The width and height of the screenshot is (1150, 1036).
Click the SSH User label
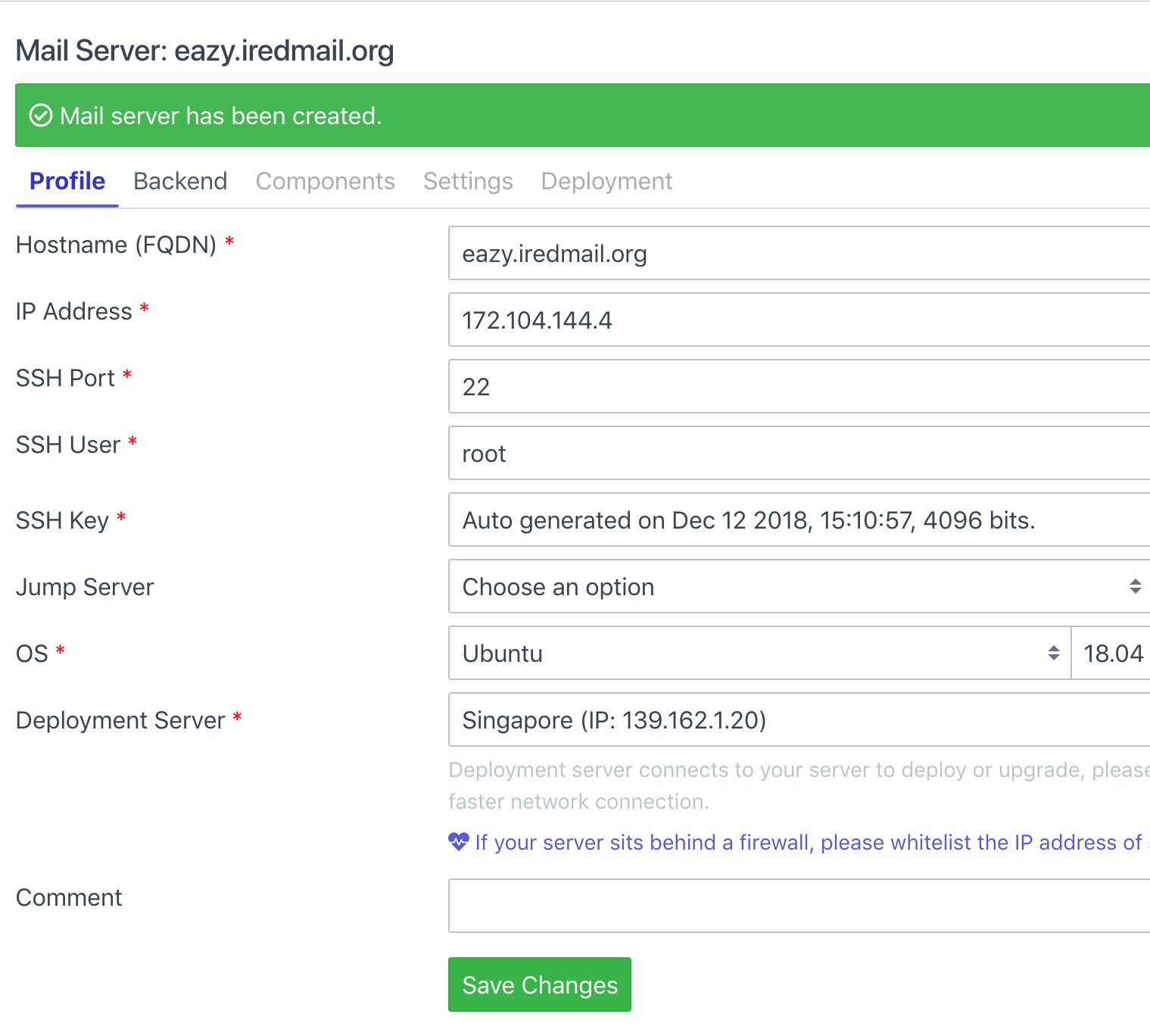(x=68, y=445)
